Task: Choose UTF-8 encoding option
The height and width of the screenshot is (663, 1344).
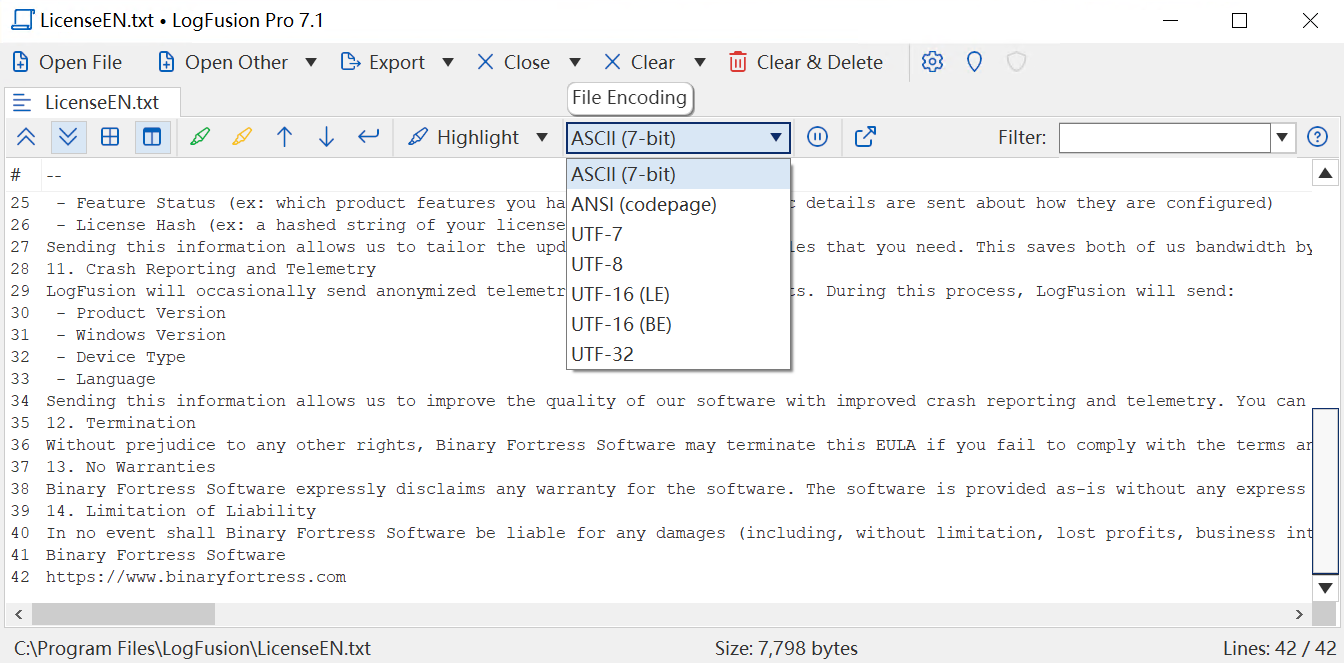Action: (x=678, y=264)
